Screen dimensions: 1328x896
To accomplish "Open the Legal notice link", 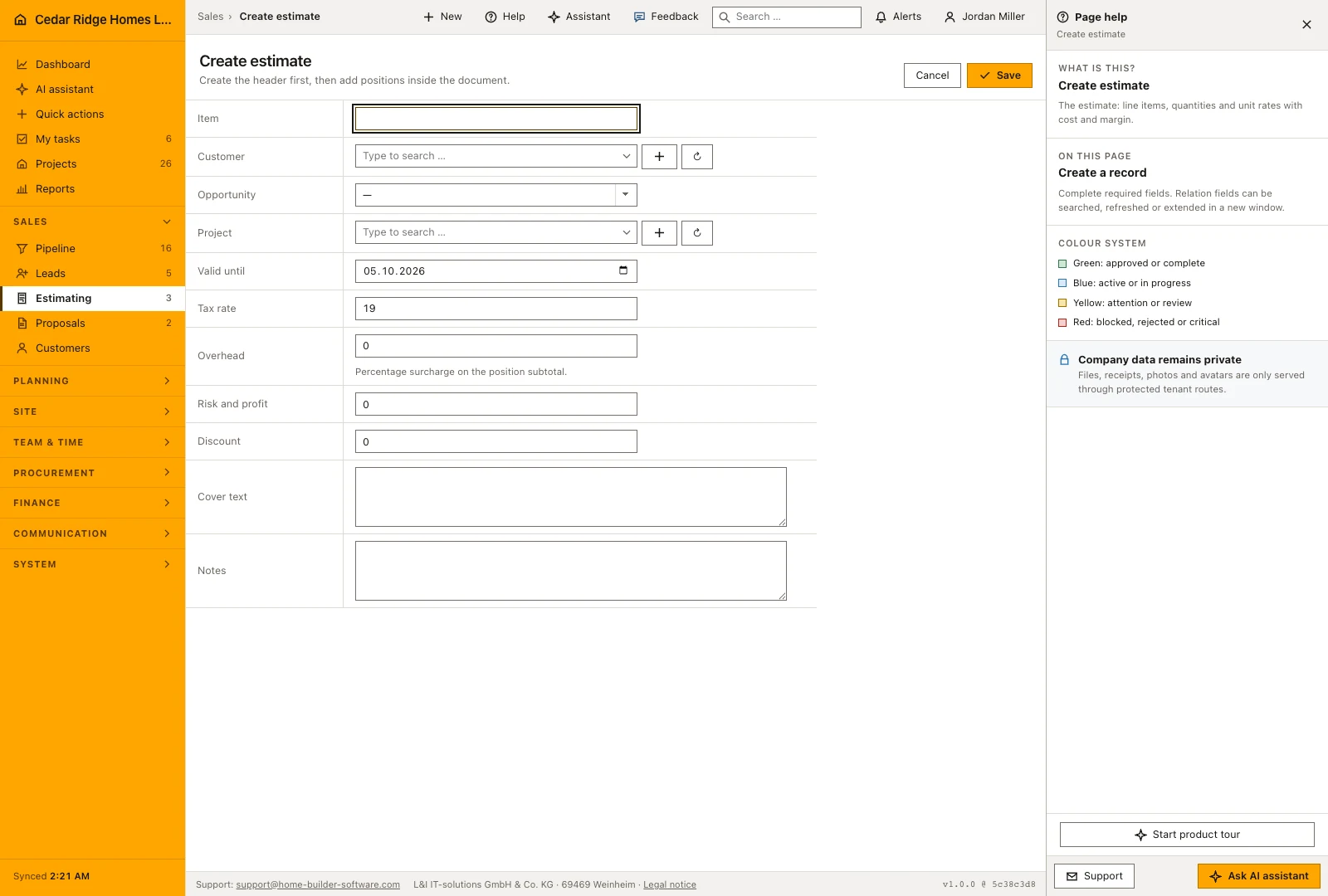I will (670, 885).
